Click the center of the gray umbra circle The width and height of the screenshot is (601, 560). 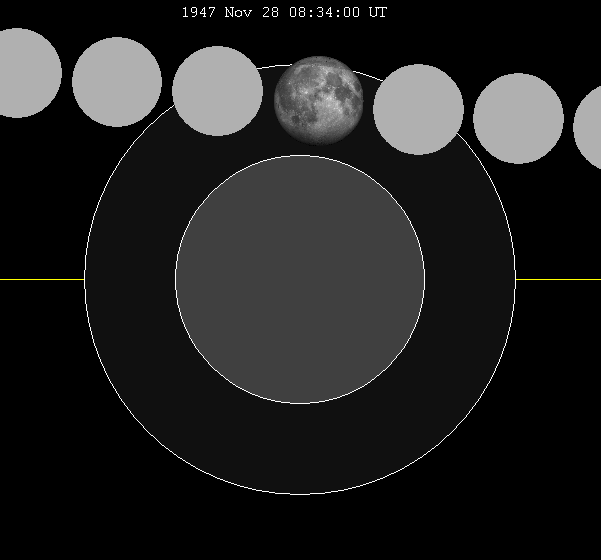pyautogui.click(x=300, y=280)
